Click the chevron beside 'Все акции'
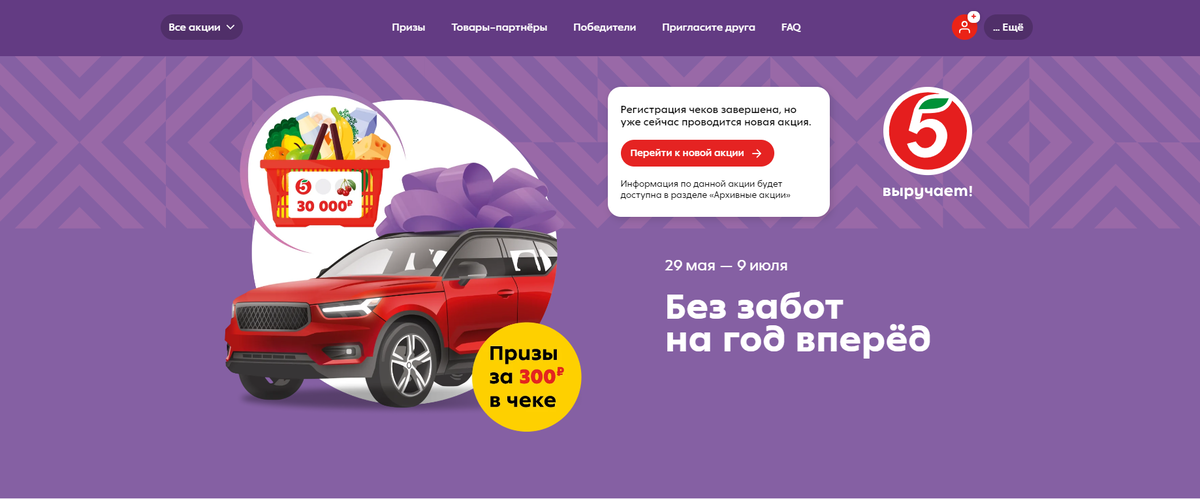 click(231, 27)
